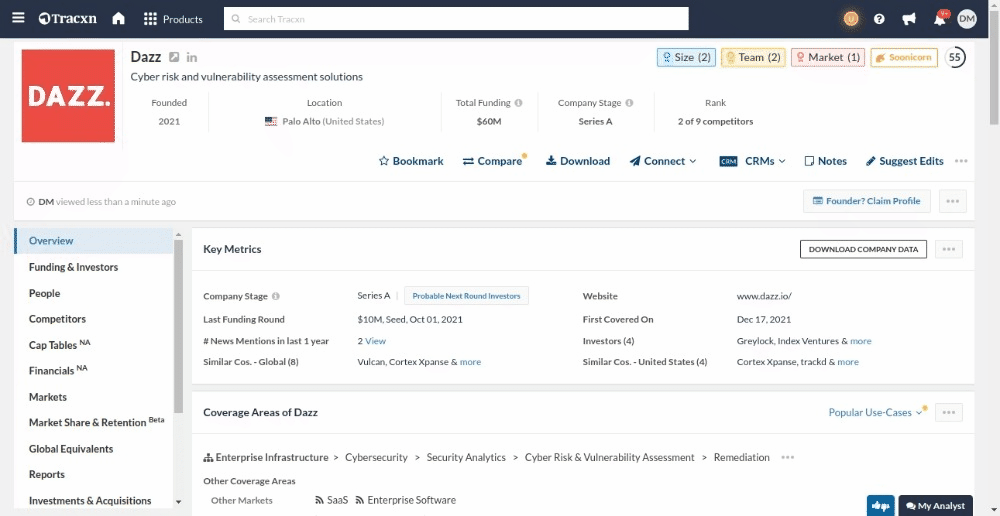Open the help question mark icon
This screenshot has height=516, width=1000.
click(x=879, y=19)
